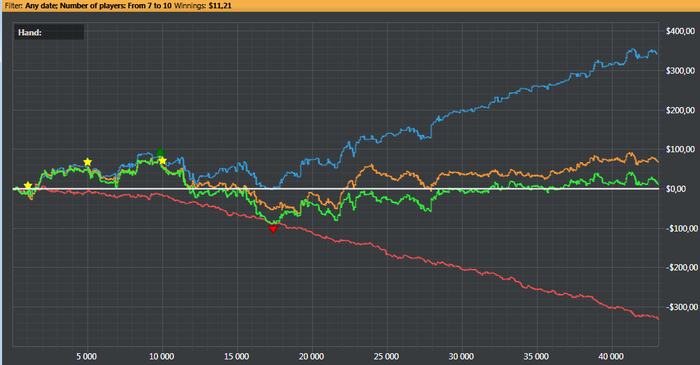
Task: Click the Winnings: $11,21 filter text
Action: click(x=202, y=6)
